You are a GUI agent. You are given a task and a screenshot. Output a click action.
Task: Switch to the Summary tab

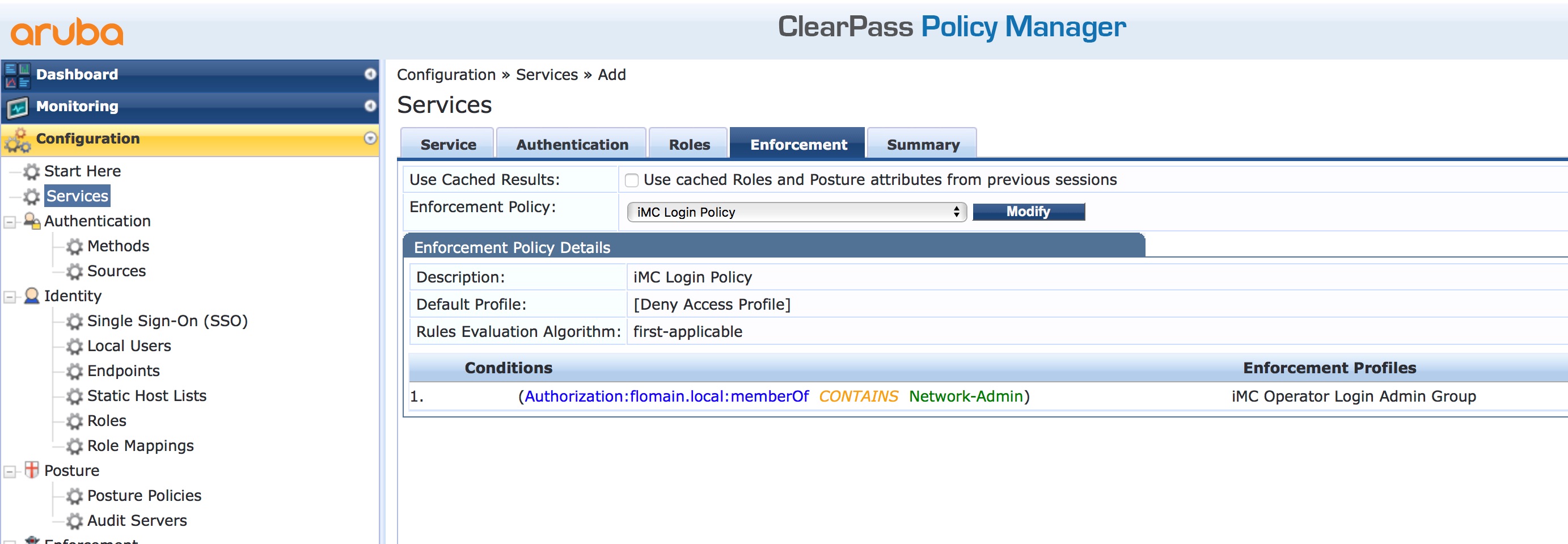pyautogui.click(x=922, y=144)
